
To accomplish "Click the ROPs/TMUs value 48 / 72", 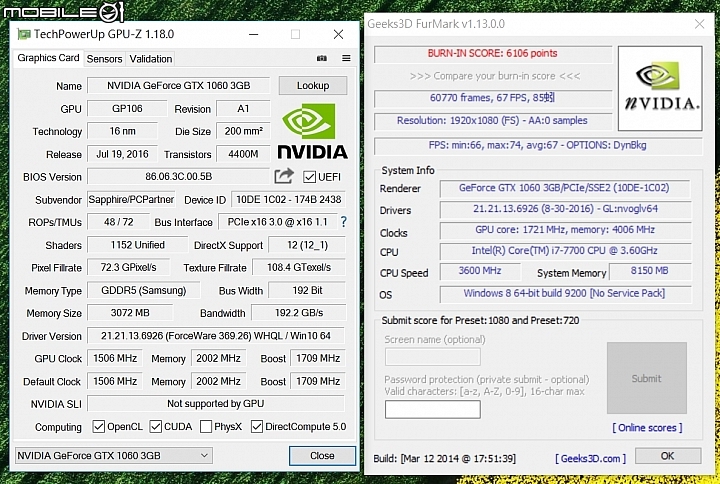I will 118,222.
